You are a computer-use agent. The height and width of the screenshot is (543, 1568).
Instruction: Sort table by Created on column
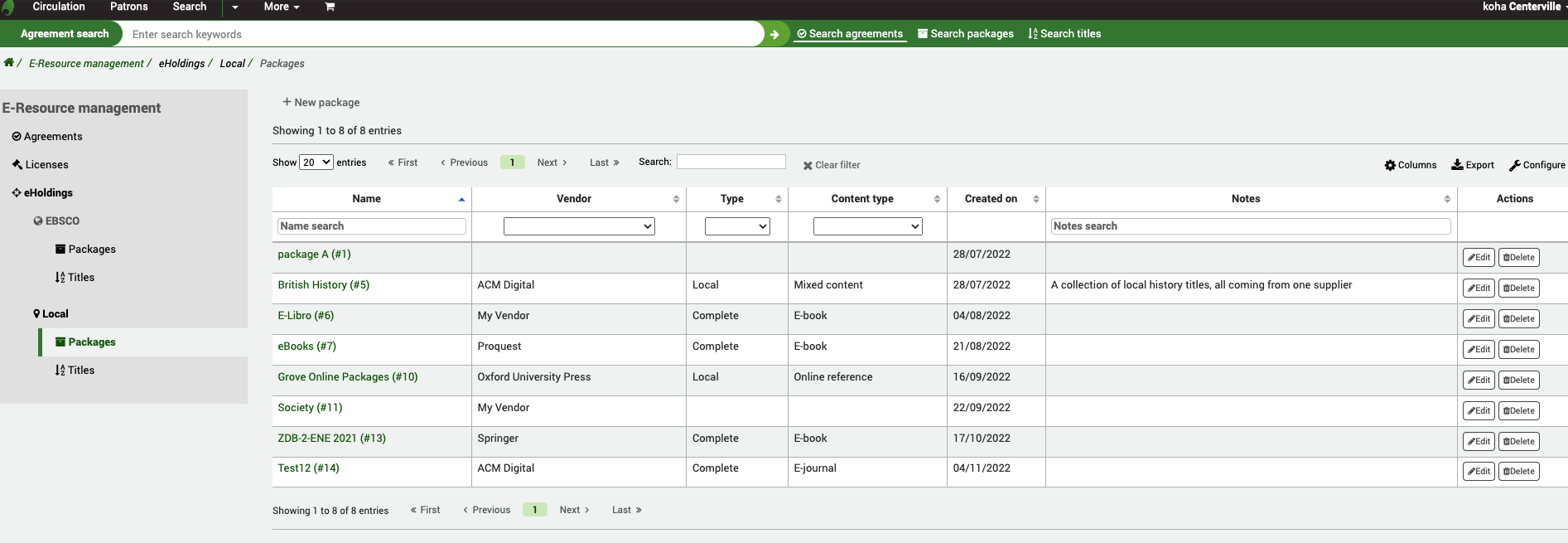tap(991, 199)
